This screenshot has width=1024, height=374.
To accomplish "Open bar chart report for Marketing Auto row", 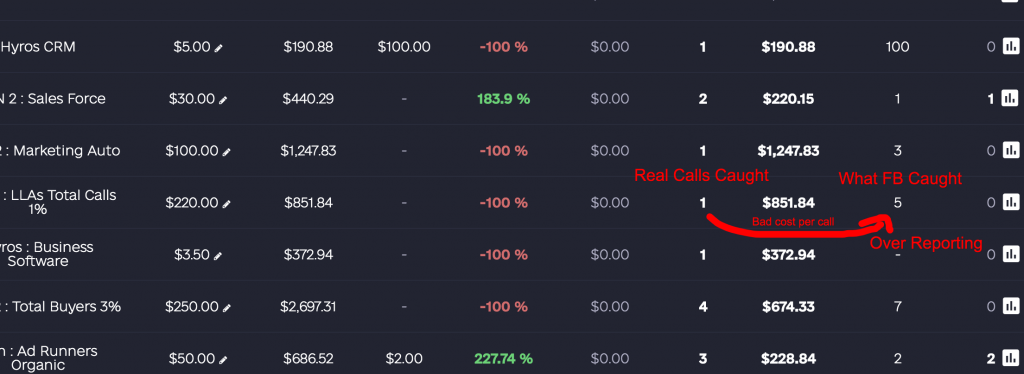I will (x=1010, y=151).
